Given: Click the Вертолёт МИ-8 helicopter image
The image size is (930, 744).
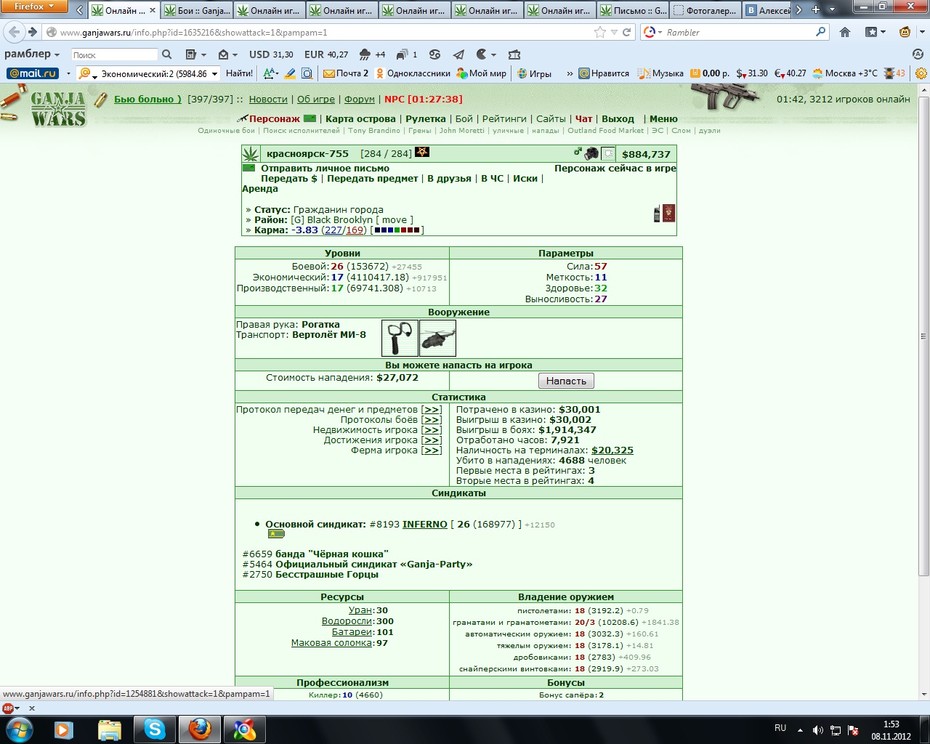Looking at the screenshot, I should coord(438,338).
